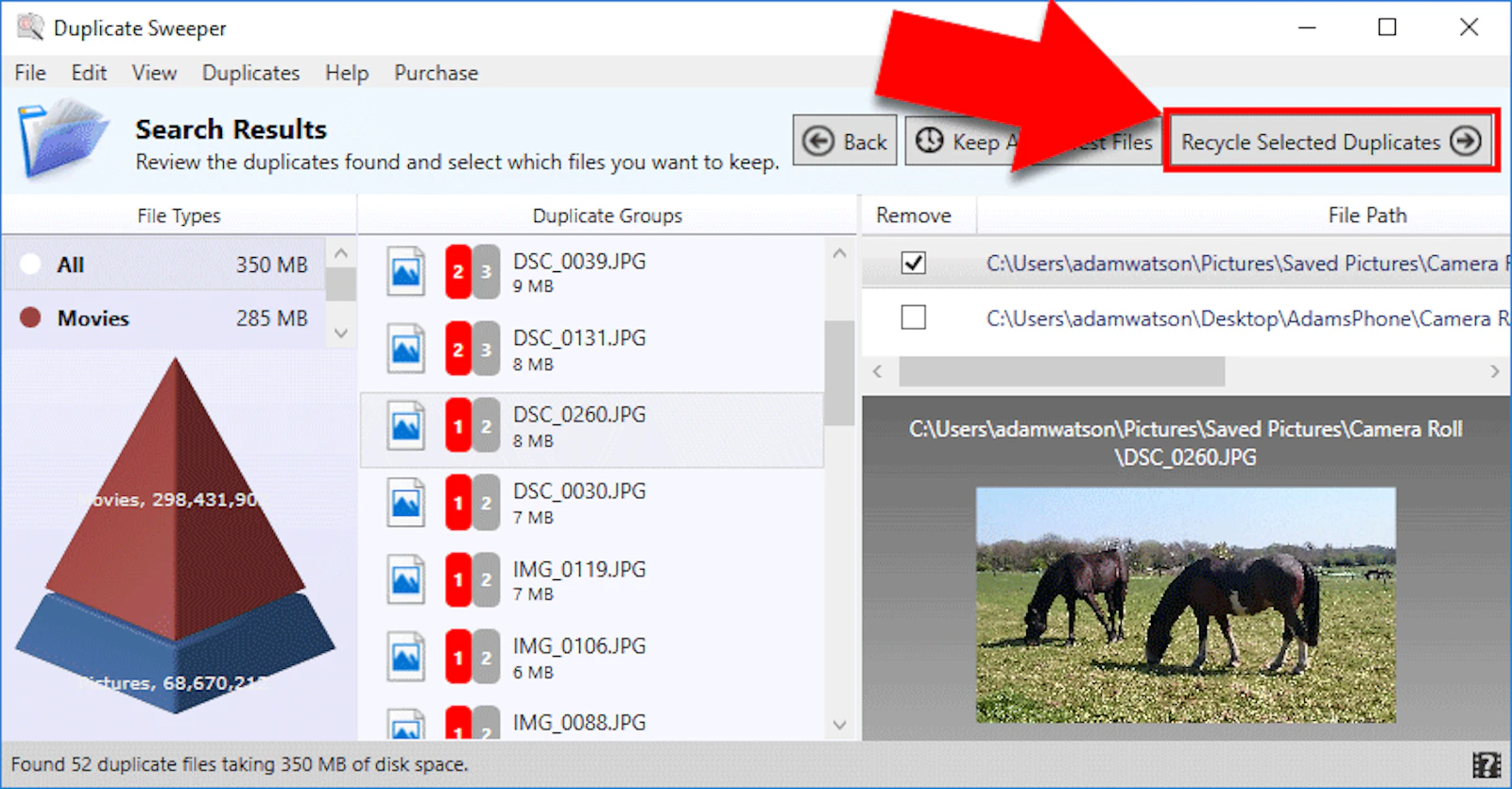The height and width of the screenshot is (789, 1512).
Task: Click the blue Pictures pyramid section
Action: (176, 652)
